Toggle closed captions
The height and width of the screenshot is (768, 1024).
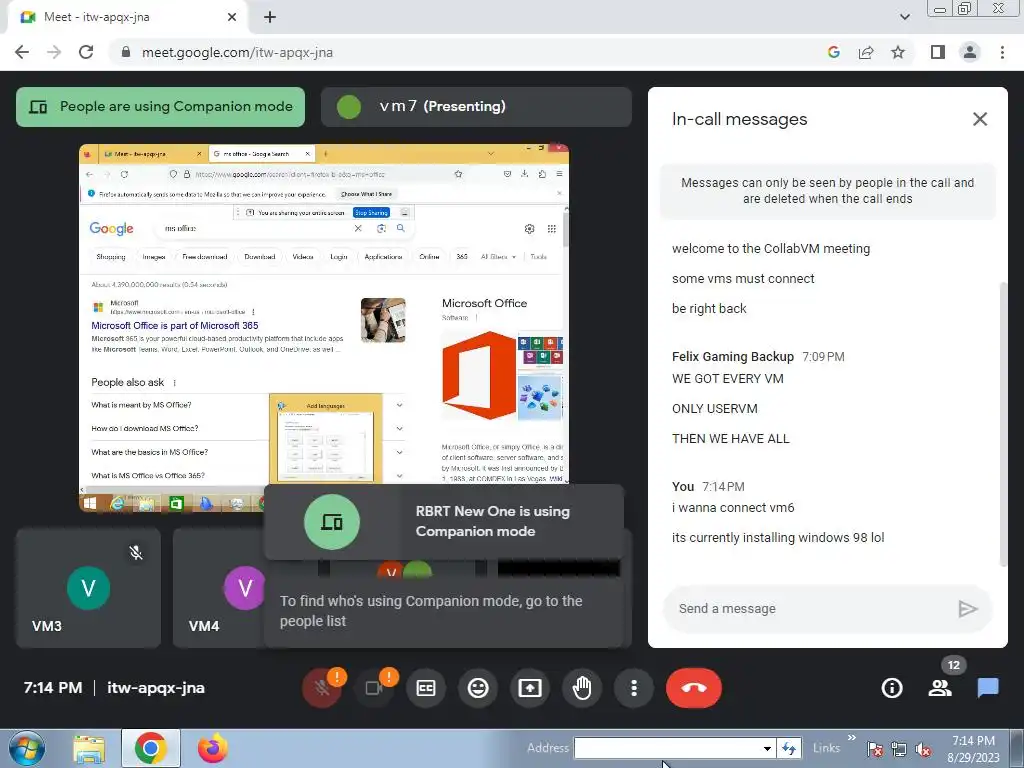426,688
